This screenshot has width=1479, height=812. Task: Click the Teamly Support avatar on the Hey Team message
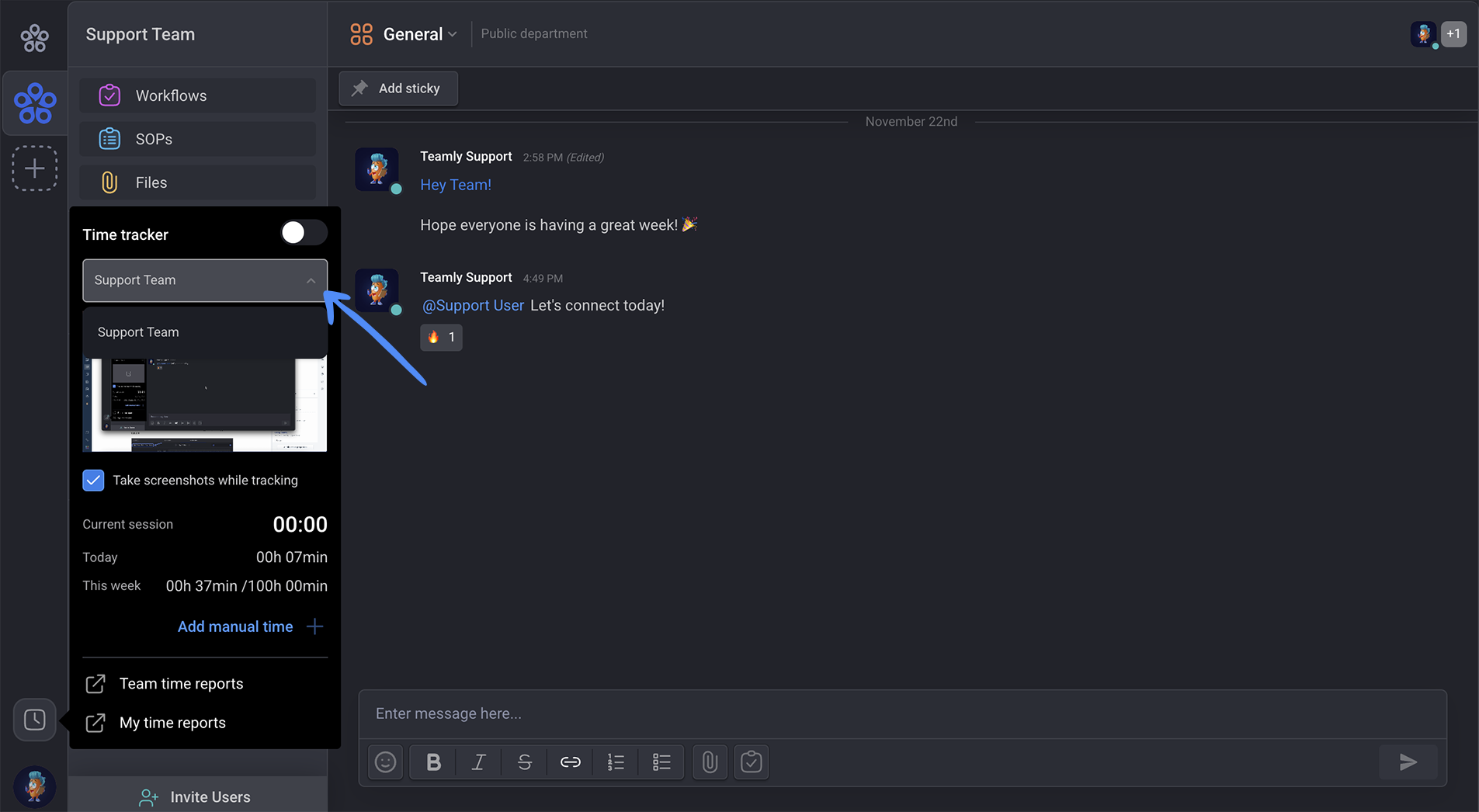[377, 169]
